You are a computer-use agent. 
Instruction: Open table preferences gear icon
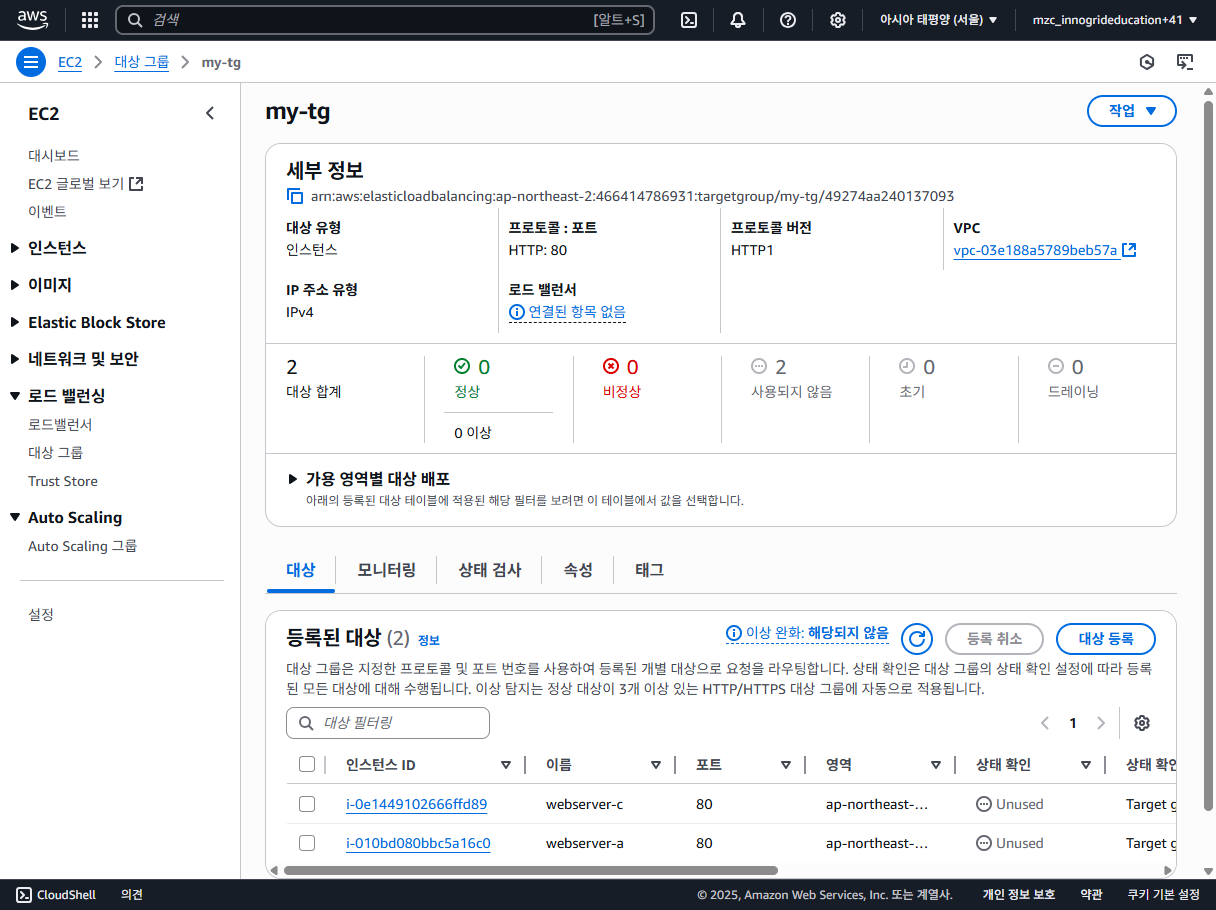pos(1142,723)
